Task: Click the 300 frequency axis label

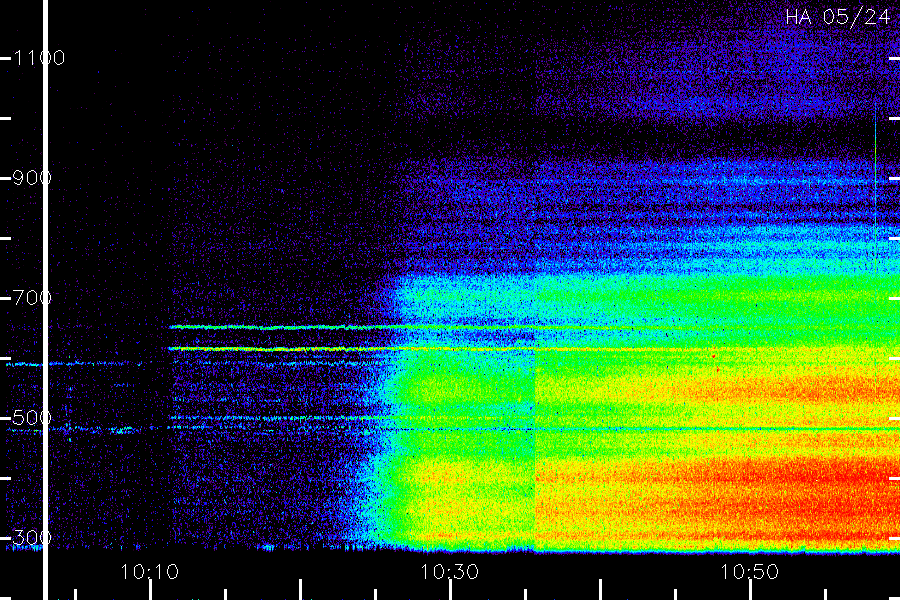Action: (x=32, y=537)
